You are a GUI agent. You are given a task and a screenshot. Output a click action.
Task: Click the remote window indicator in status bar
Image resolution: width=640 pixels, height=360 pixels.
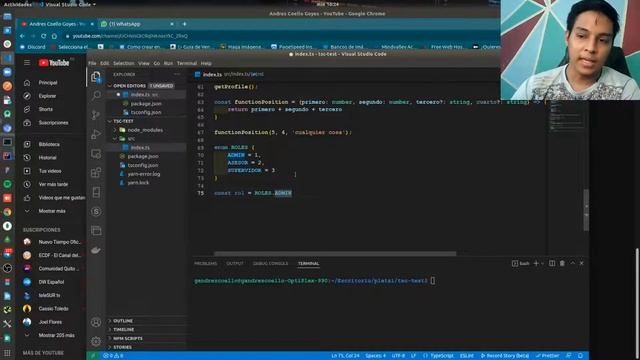[93, 356]
